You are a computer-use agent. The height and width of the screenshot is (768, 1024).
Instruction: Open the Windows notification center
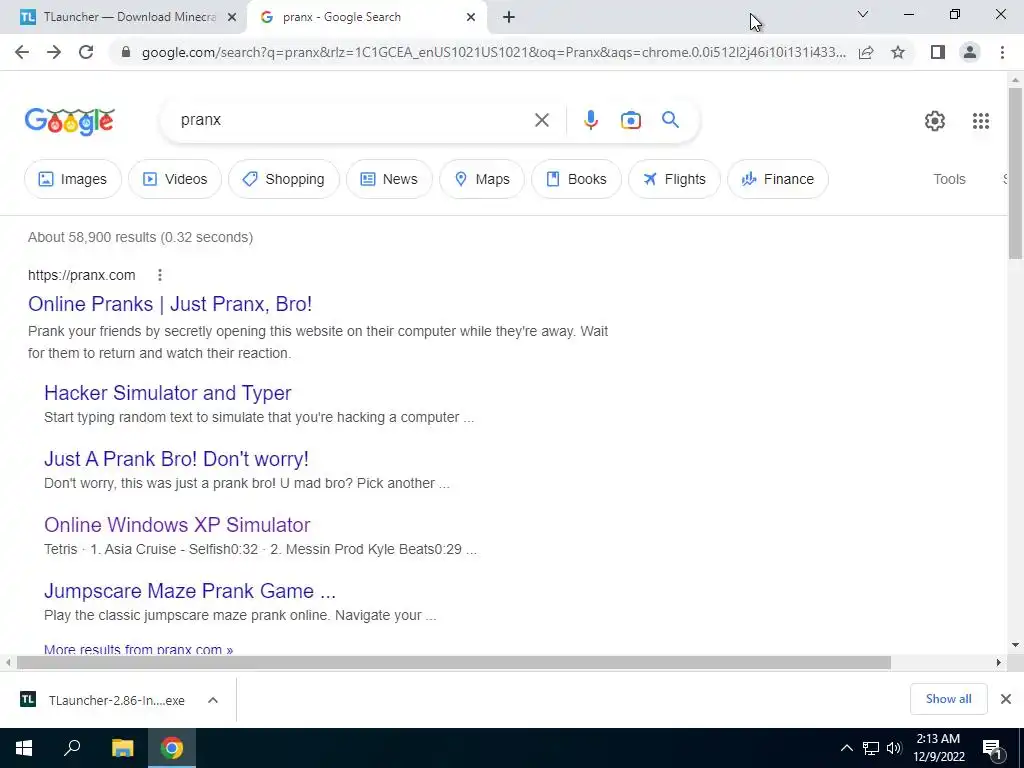click(993, 749)
